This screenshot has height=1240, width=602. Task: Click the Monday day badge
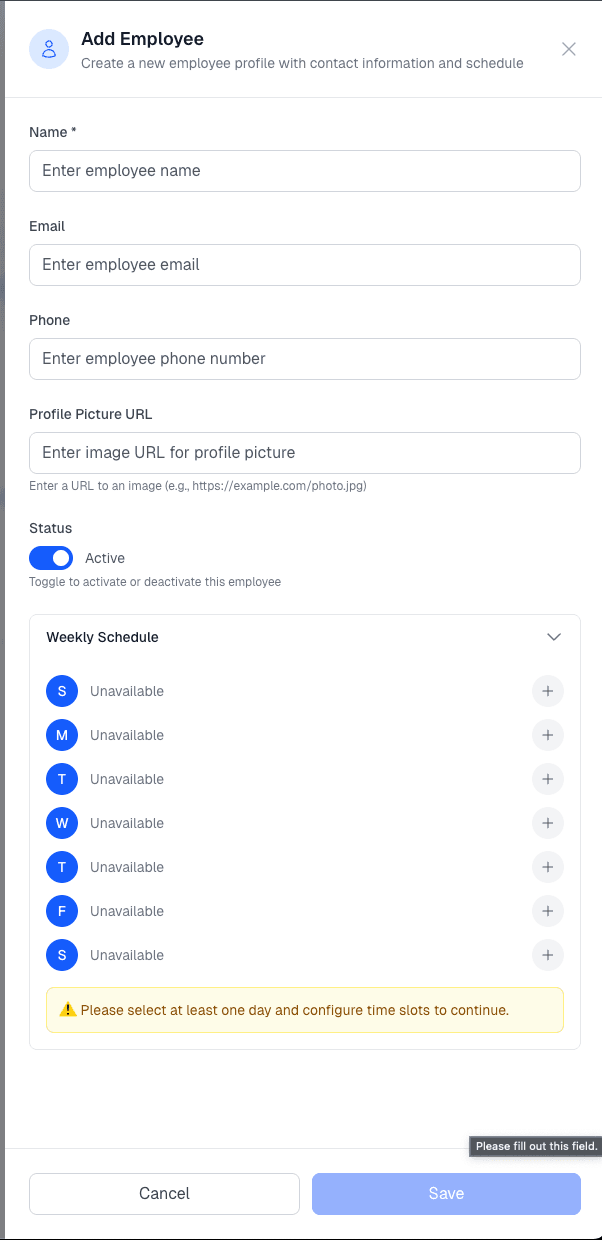(61, 735)
